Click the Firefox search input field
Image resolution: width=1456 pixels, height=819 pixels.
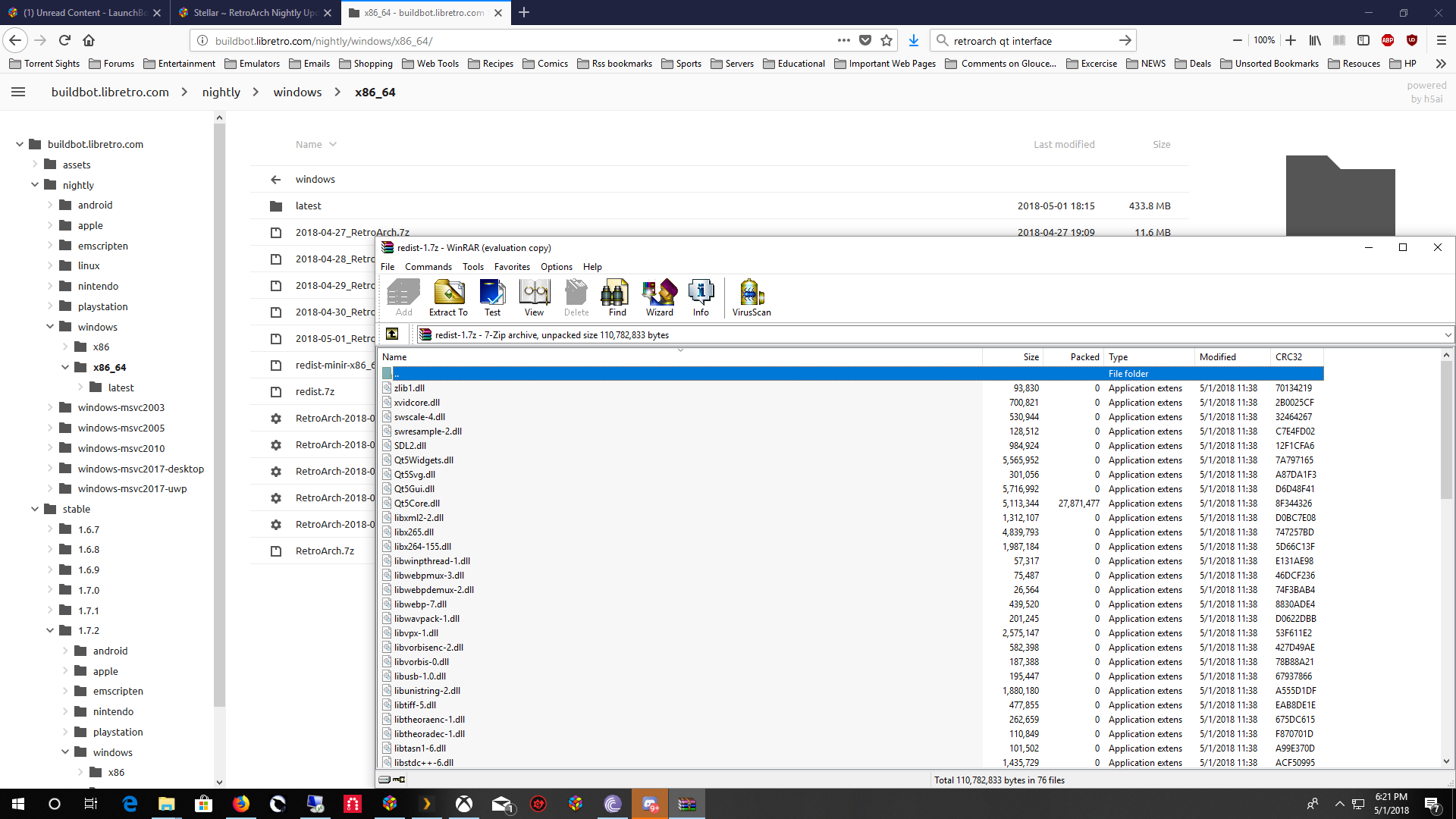coord(1032,41)
